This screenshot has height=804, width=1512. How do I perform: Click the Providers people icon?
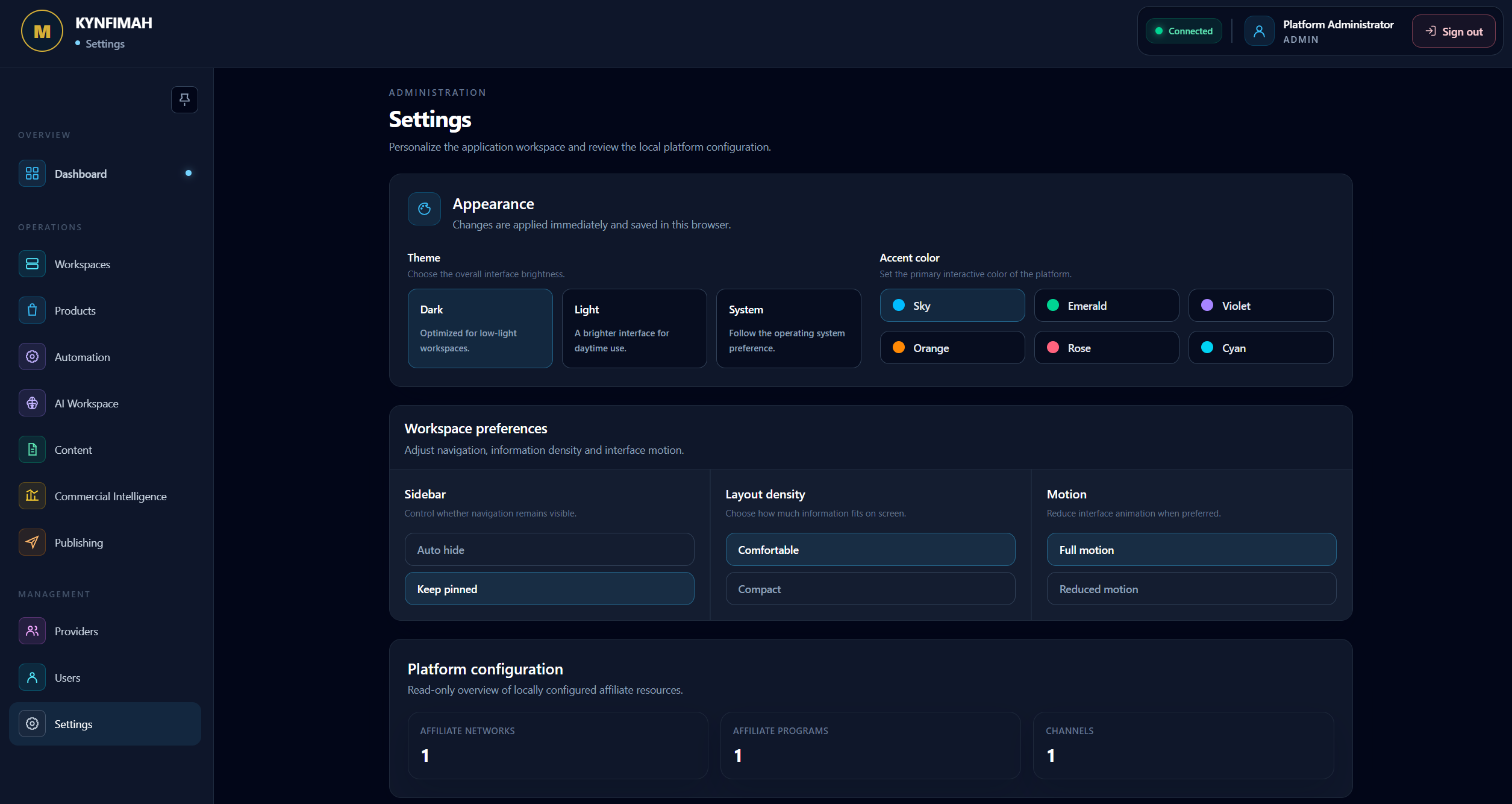pyautogui.click(x=32, y=631)
